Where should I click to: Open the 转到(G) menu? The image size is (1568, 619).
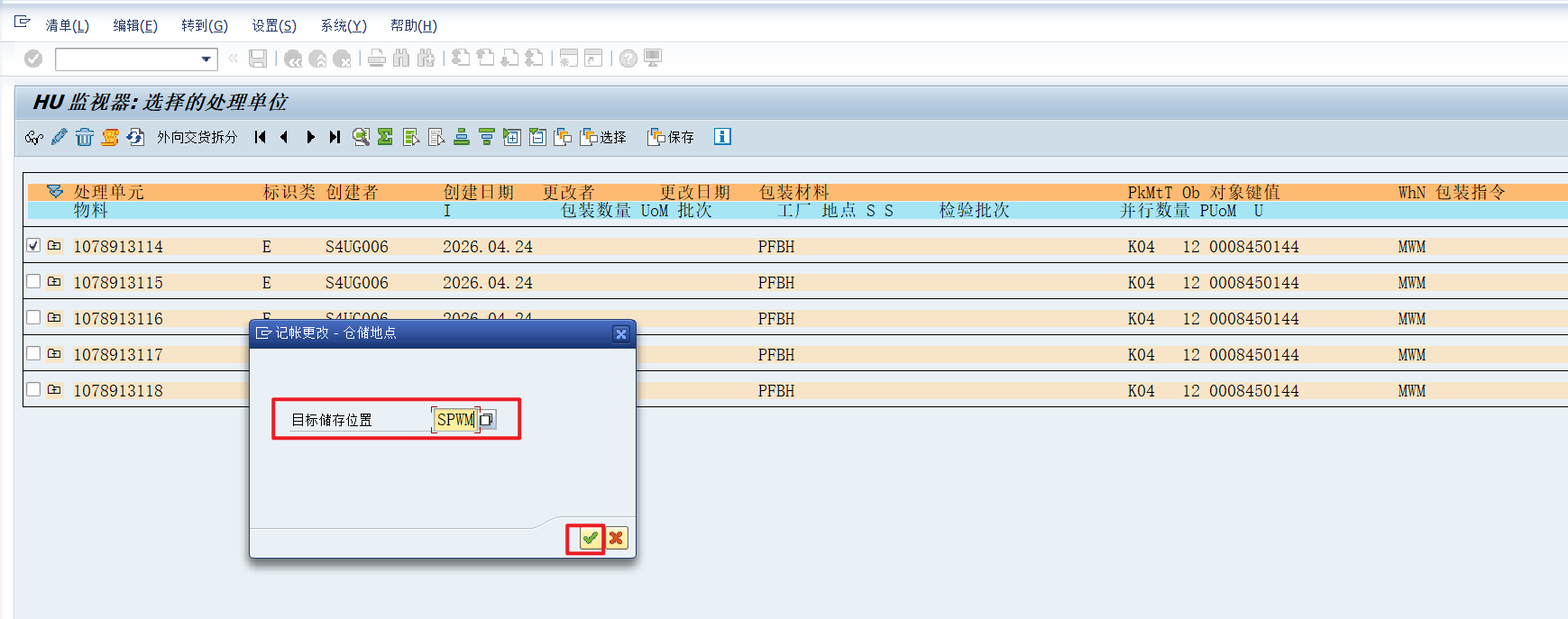[205, 25]
